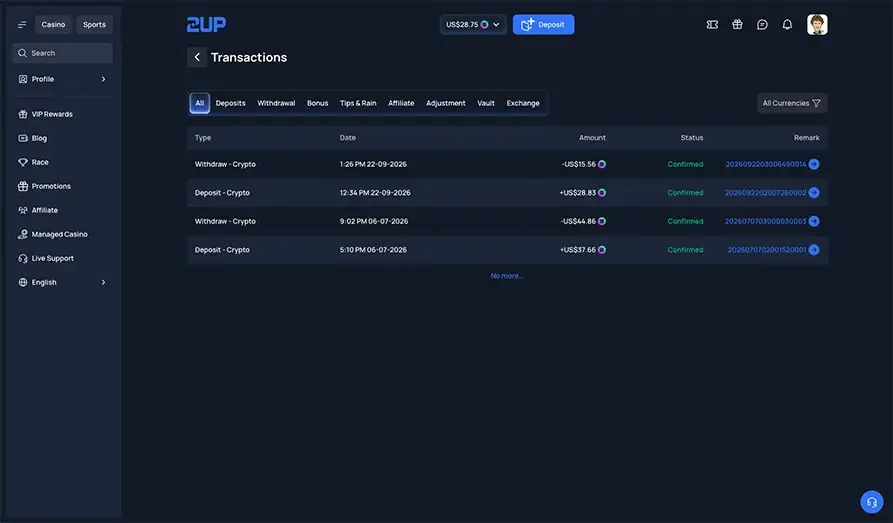Screen dimensions: 893x523
Task: Open the ticket coupon icon in header
Action: (x=712, y=24)
